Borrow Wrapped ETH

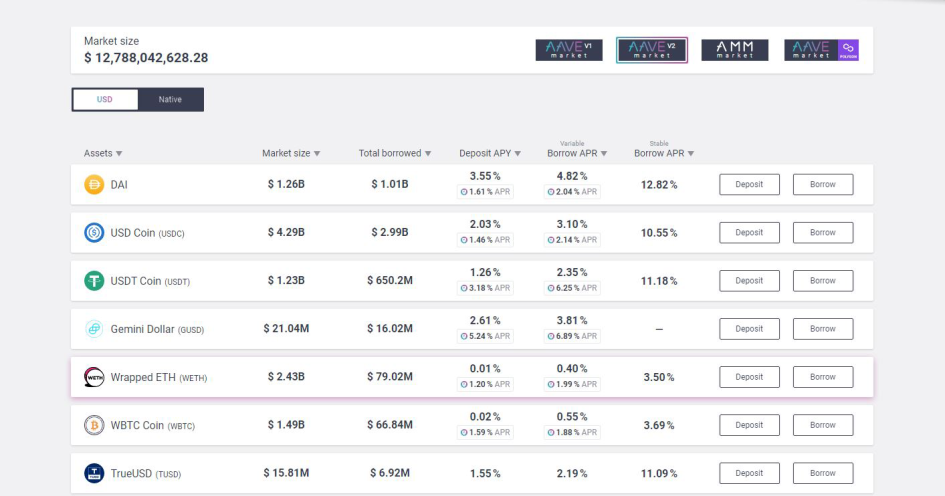pos(823,377)
